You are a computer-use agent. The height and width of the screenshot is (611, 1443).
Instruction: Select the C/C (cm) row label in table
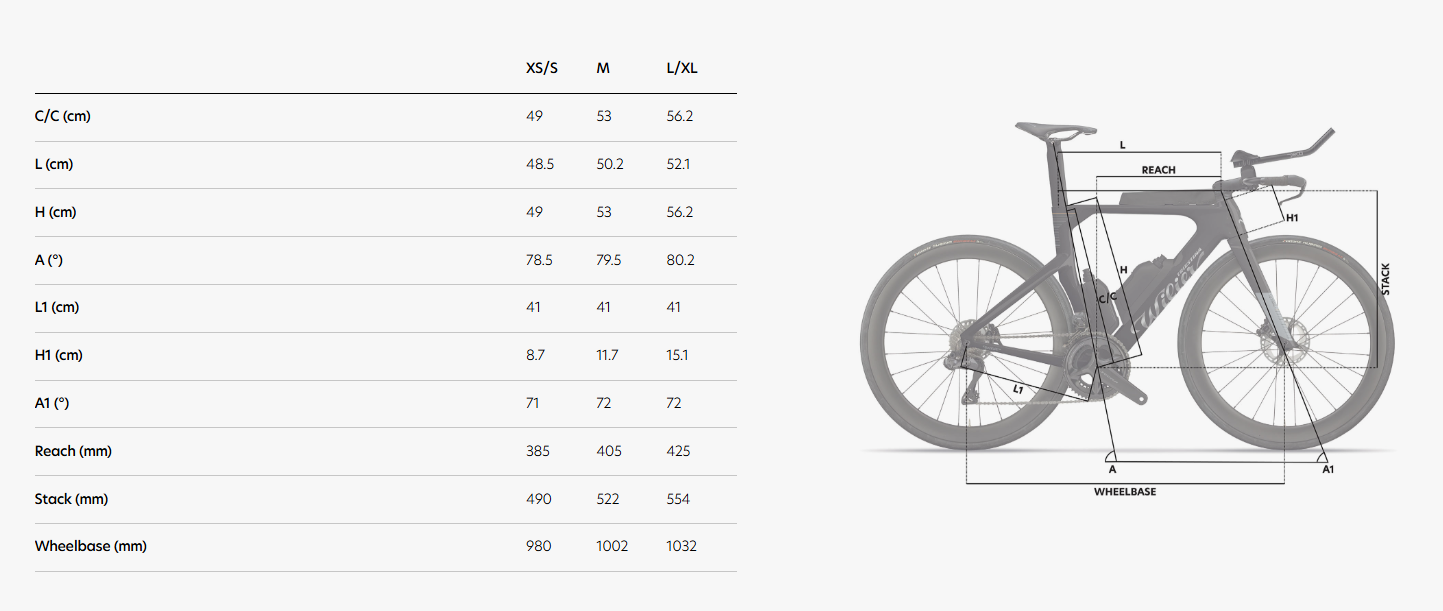coord(62,116)
